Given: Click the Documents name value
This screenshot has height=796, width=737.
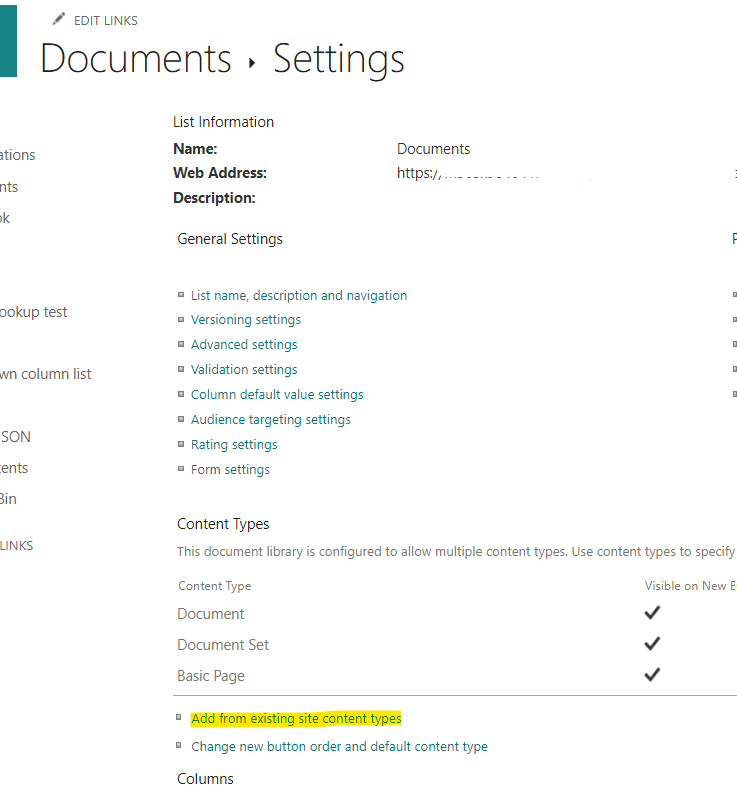Looking at the screenshot, I should tap(433, 149).
